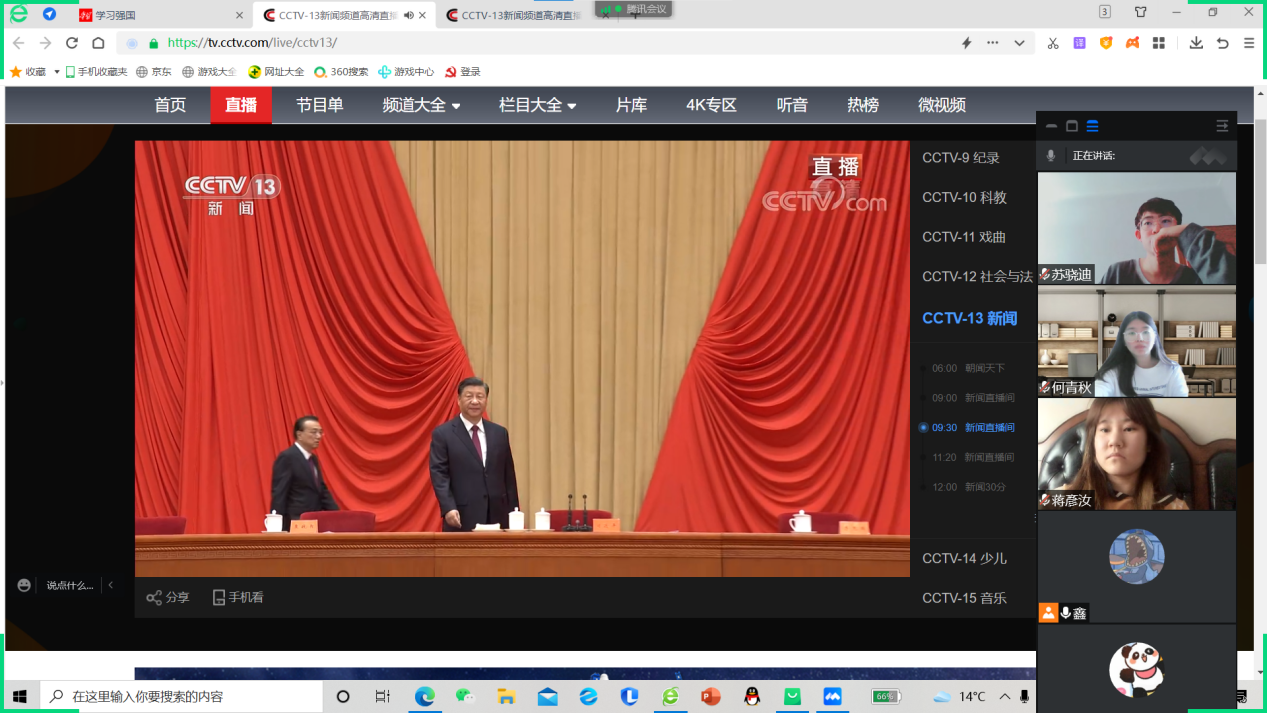Image resolution: width=1267 pixels, height=713 pixels.
Task: Open WeChat from the Windows taskbar
Action: click(464, 696)
